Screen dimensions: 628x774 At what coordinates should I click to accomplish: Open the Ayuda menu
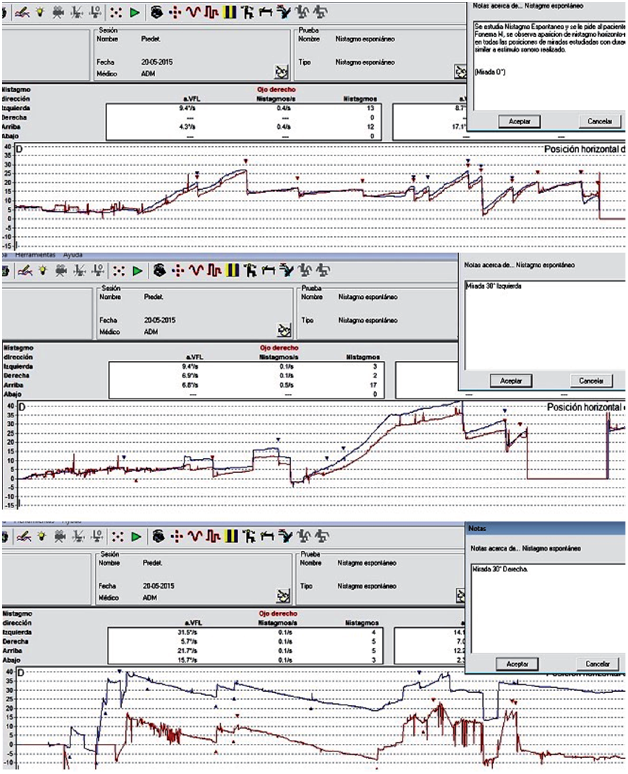[73, 255]
